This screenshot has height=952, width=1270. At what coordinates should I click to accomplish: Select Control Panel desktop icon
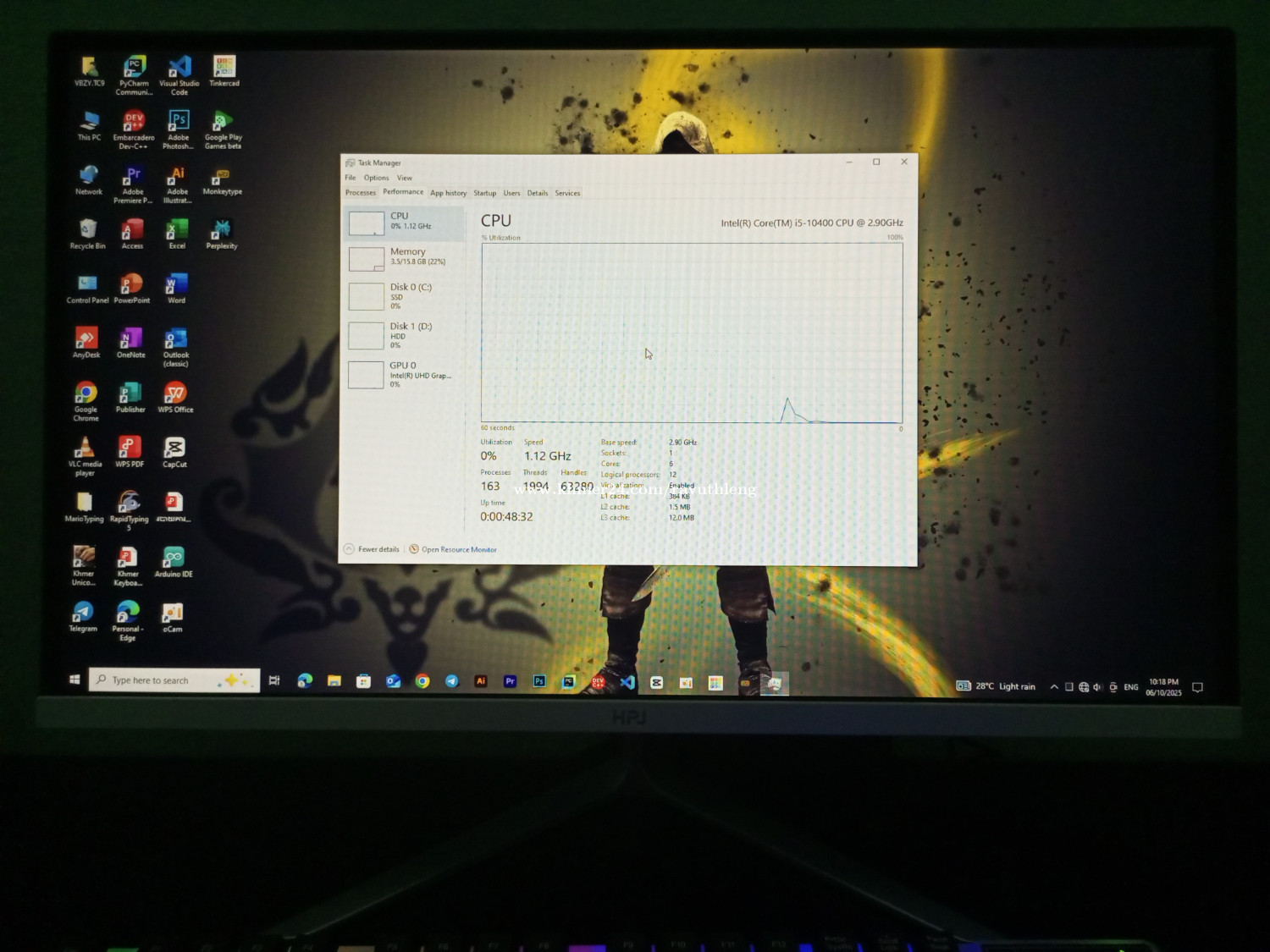pos(87,288)
